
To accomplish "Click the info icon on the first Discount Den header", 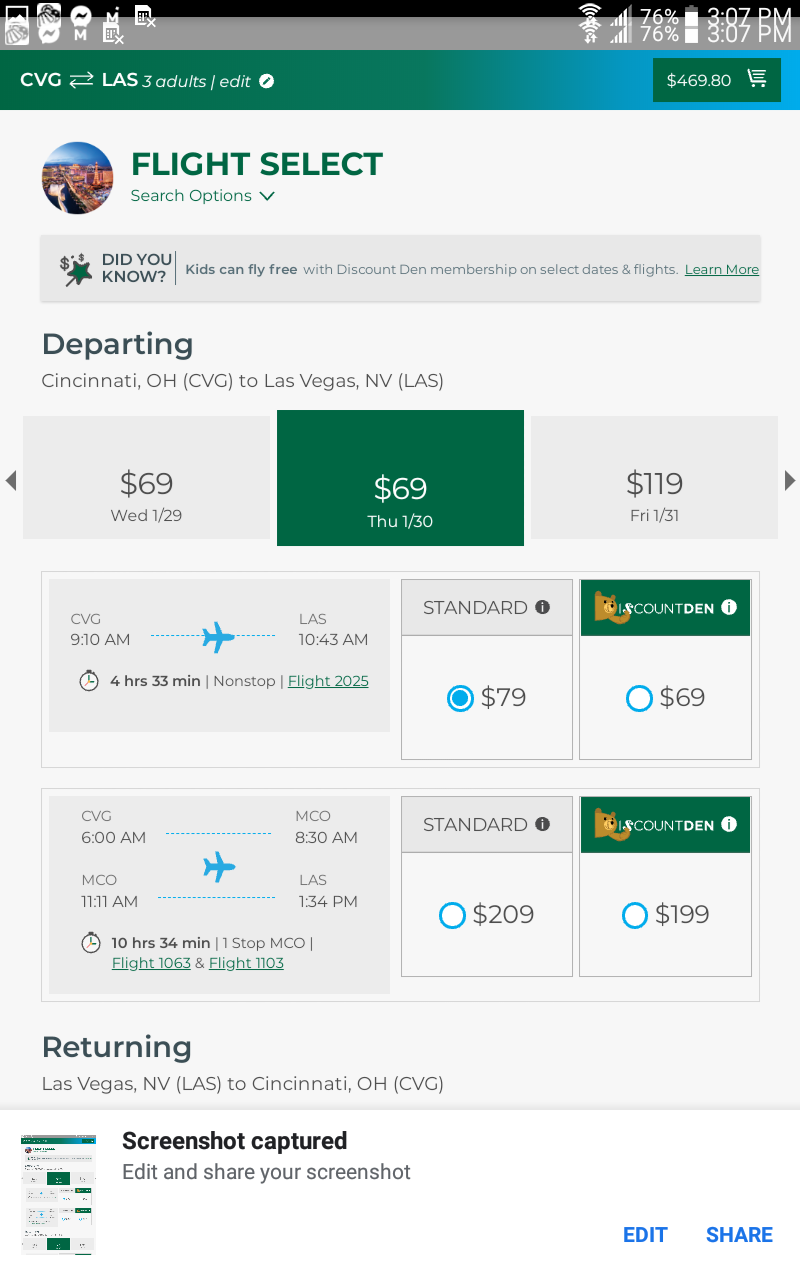I will 729,607.
